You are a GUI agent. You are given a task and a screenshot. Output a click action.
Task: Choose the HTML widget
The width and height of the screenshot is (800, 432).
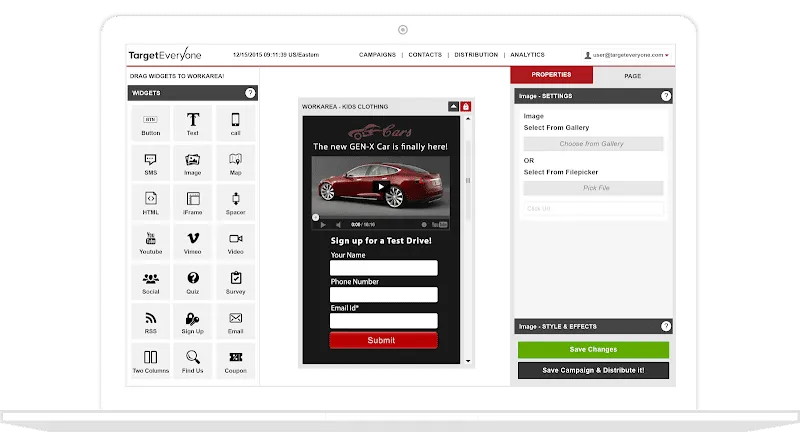pyautogui.click(x=150, y=202)
